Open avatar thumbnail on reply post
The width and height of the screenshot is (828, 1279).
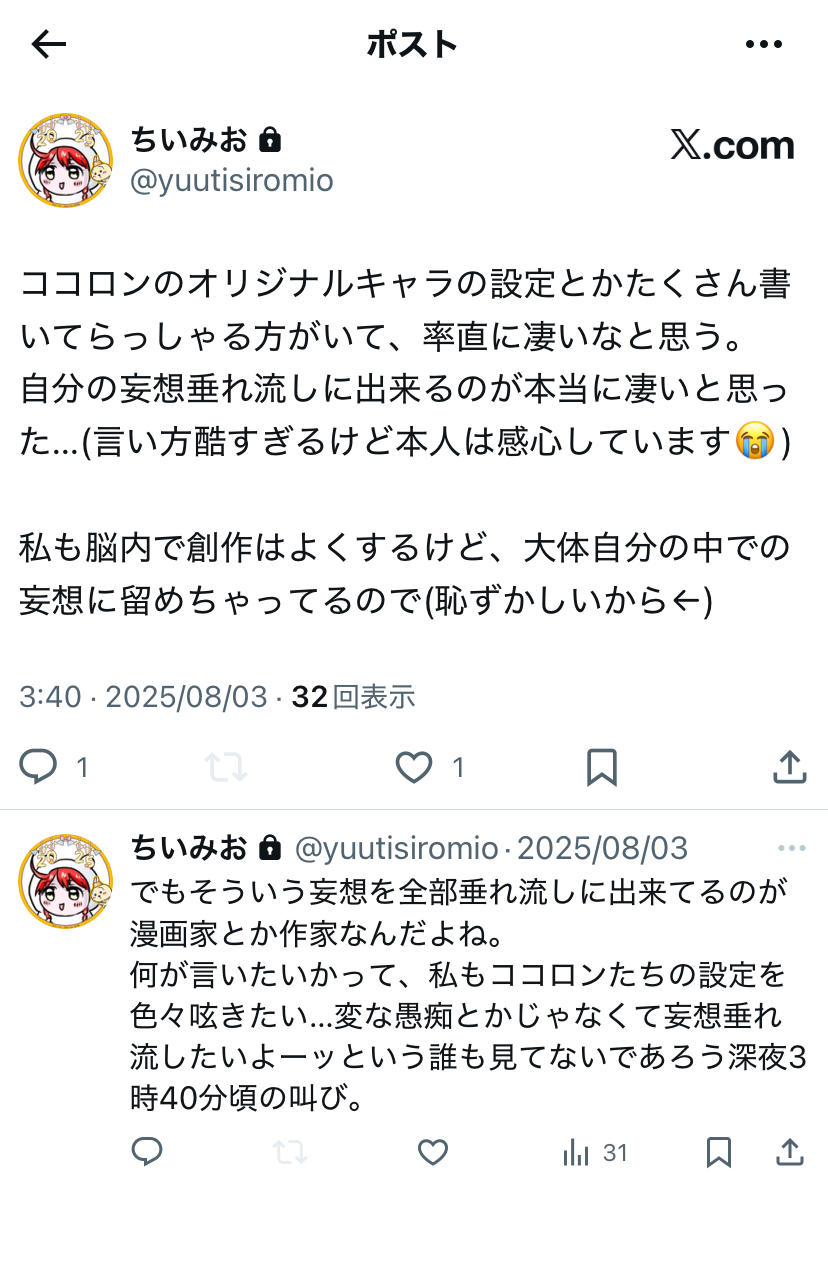pyautogui.click(x=66, y=881)
